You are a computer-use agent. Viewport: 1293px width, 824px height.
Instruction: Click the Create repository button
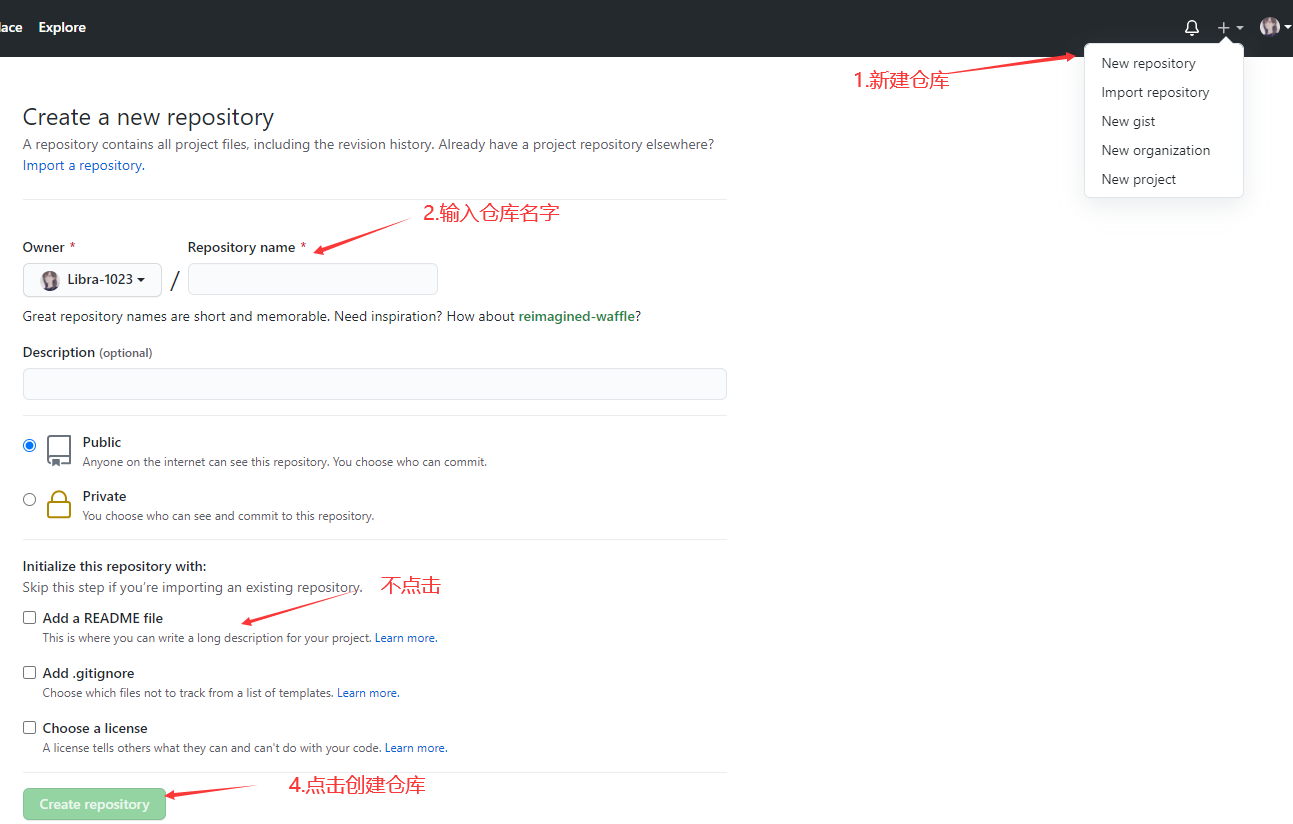94,804
